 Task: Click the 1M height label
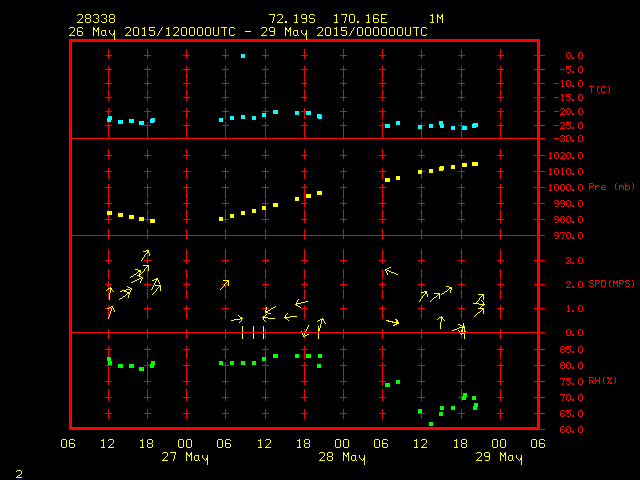pos(436,19)
